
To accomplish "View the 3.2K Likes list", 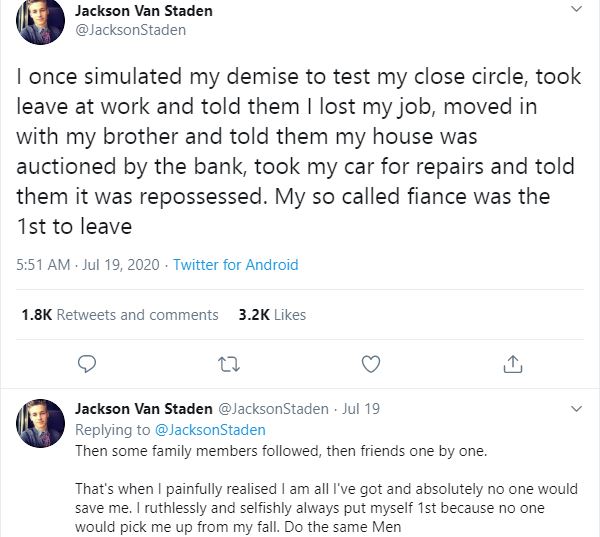I will click(x=272, y=314).
